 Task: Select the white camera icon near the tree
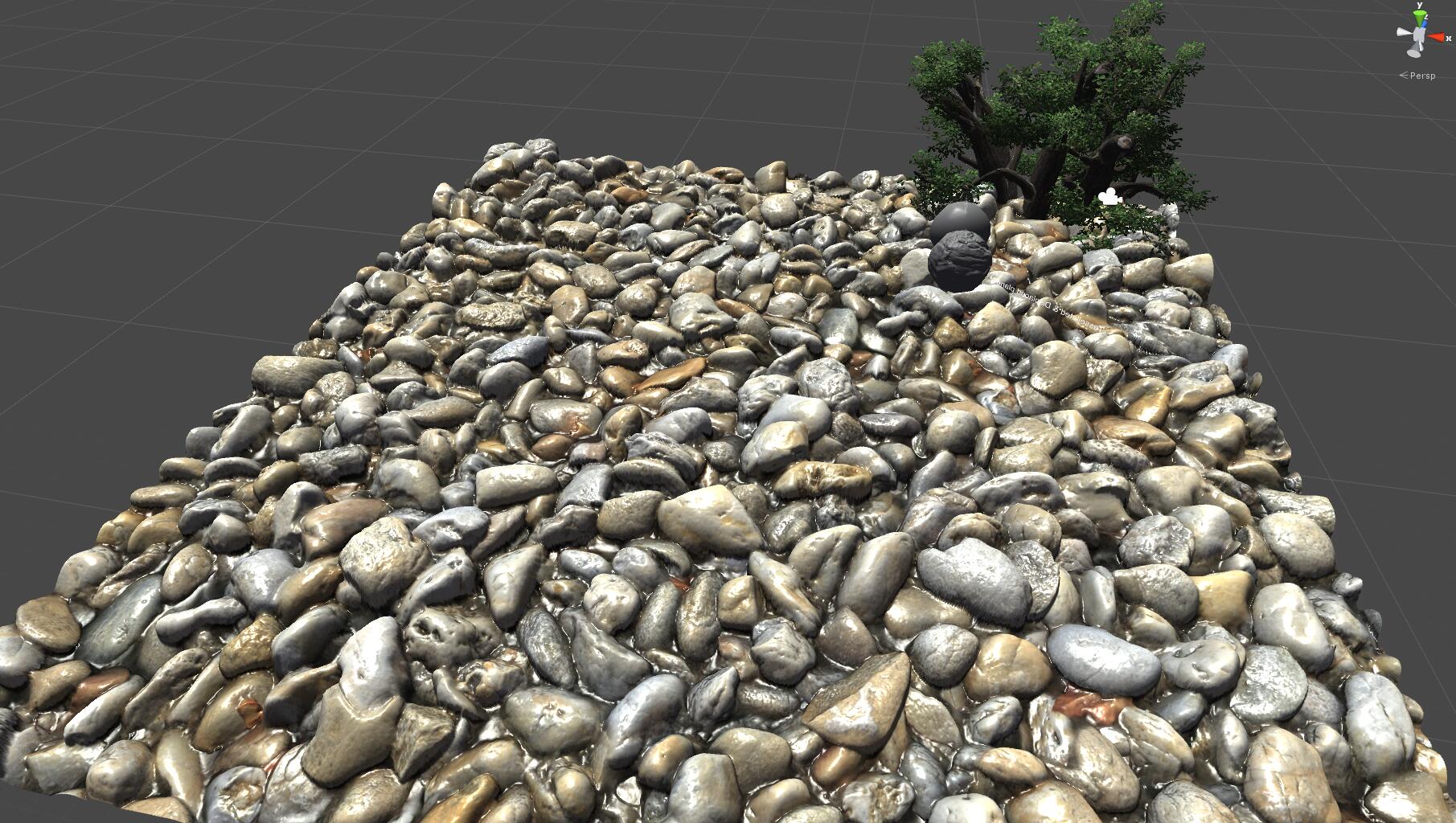point(1109,196)
